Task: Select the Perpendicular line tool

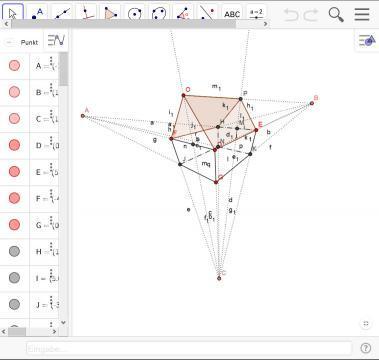Action: 87,13
